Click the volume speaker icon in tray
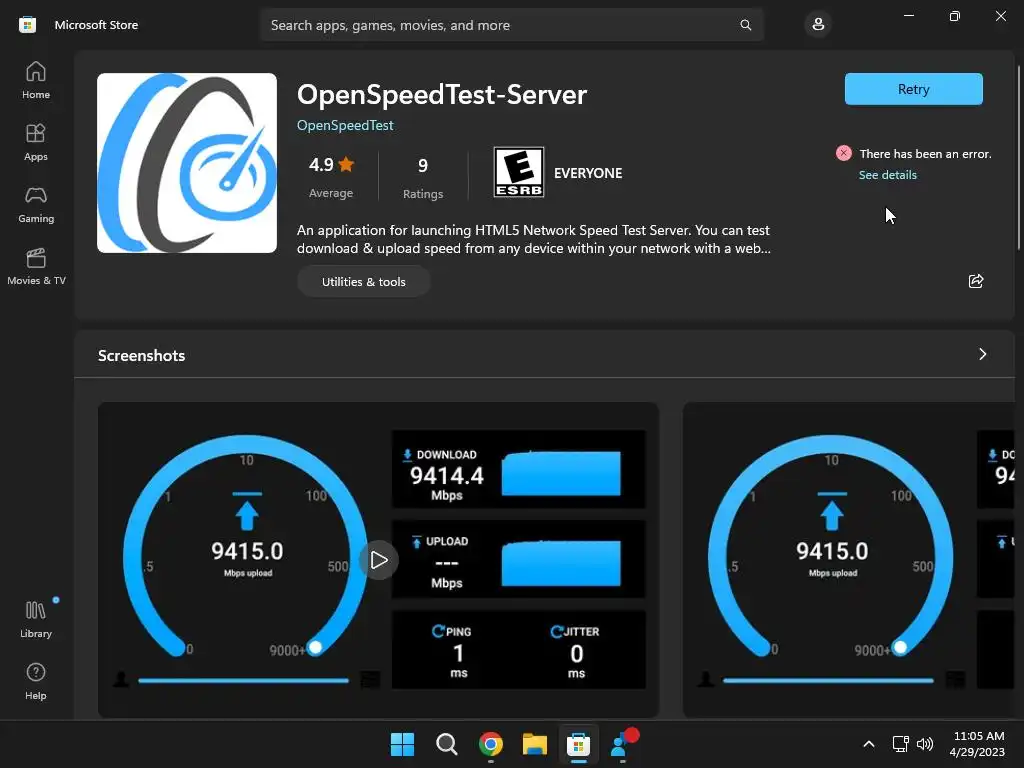Viewport: 1024px width, 768px height. coord(925,744)
